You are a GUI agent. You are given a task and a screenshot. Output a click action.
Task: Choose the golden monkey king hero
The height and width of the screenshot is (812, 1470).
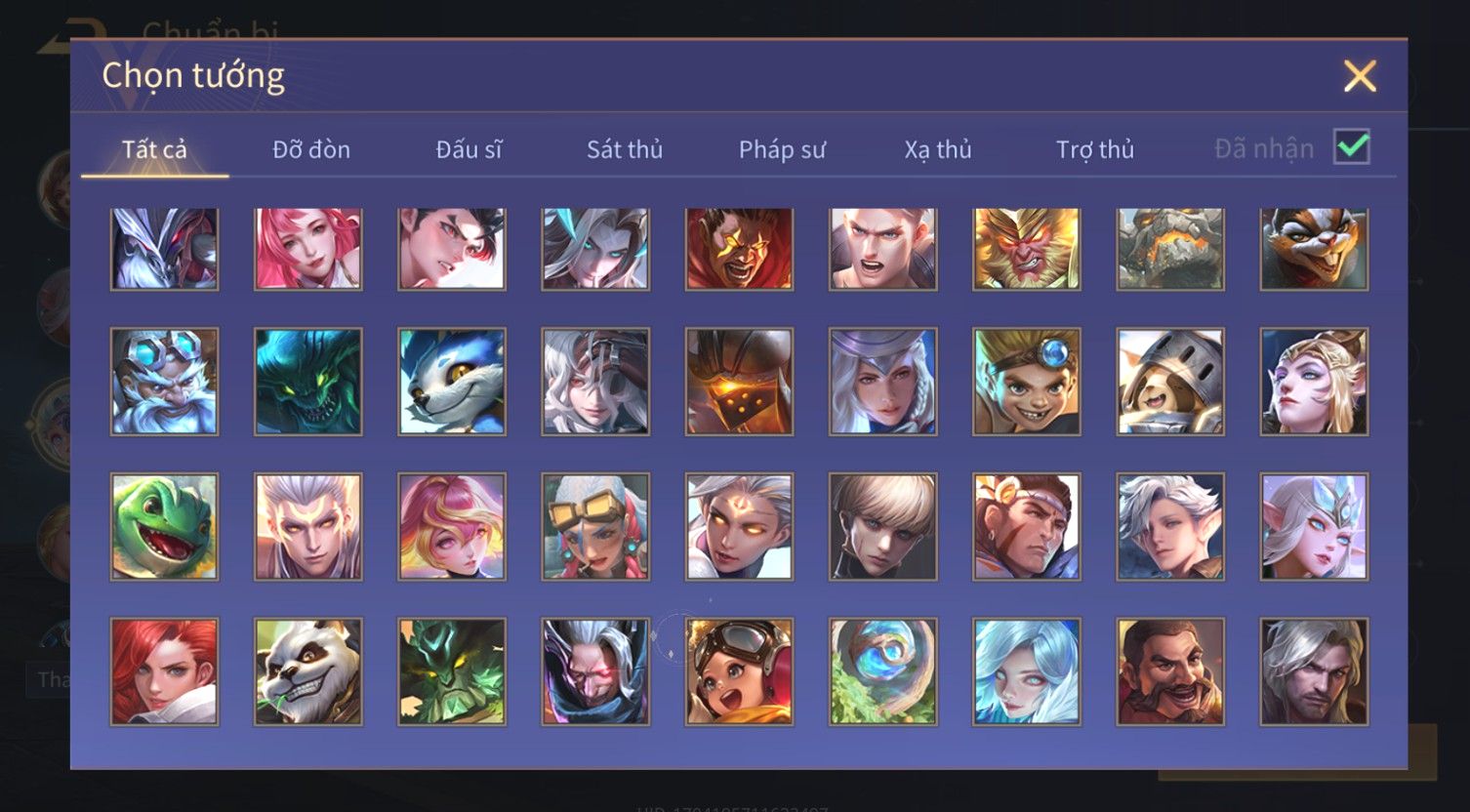(x=1027, y=249)
